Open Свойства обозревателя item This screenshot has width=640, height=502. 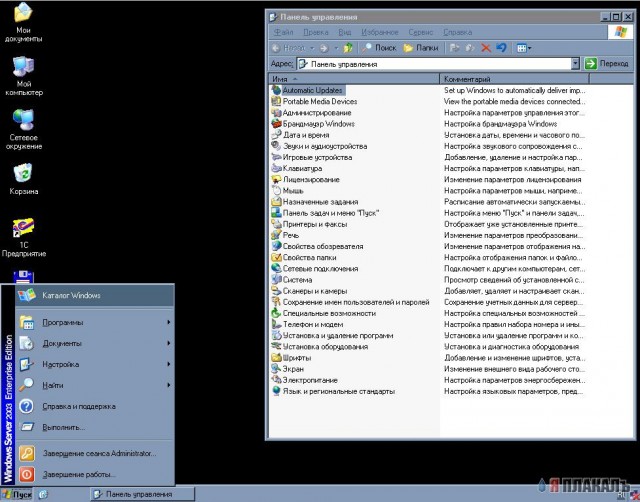317,247
